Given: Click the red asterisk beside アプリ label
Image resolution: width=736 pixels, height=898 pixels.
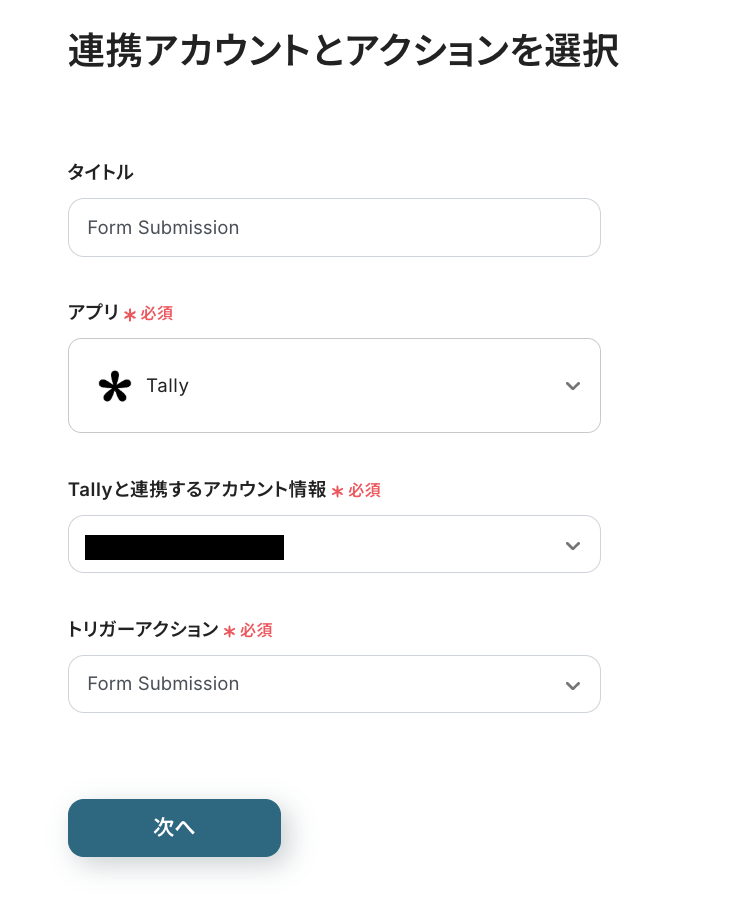Looking at the screenshot, I should click(130, 315).
